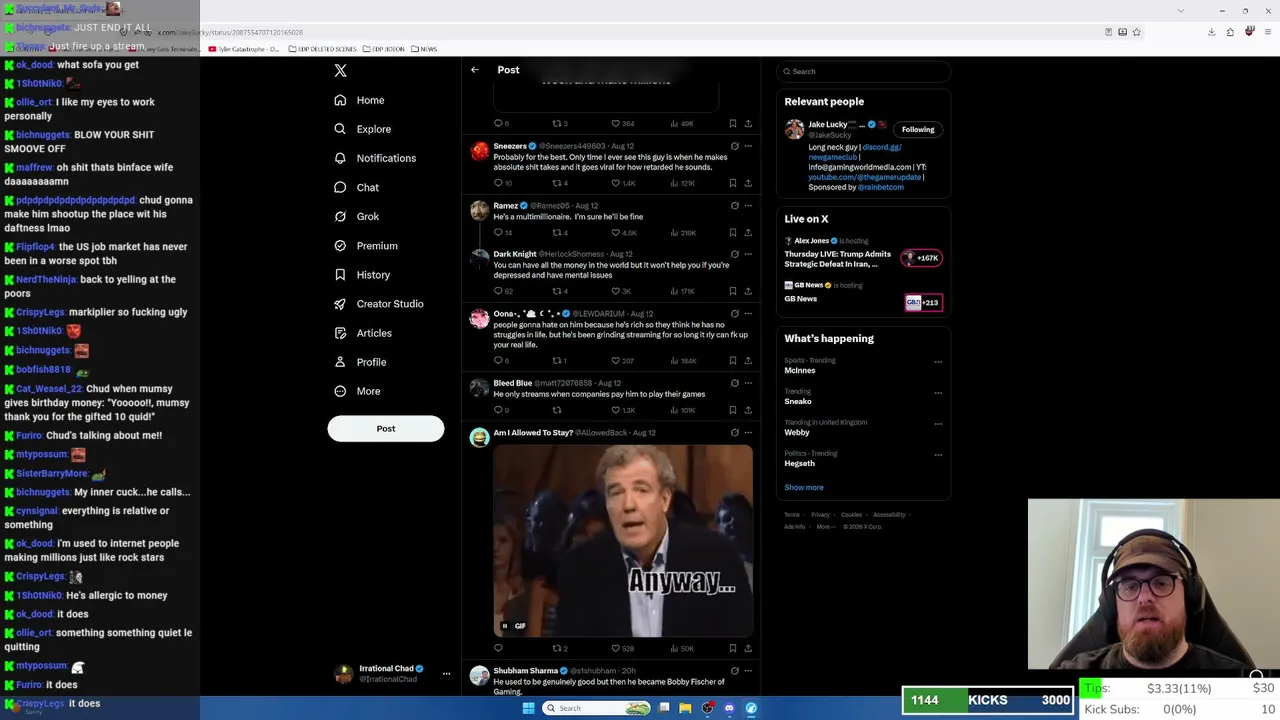Open Sneezers profile avatar
Viewport: 1280px width, 720px height.
480,151
